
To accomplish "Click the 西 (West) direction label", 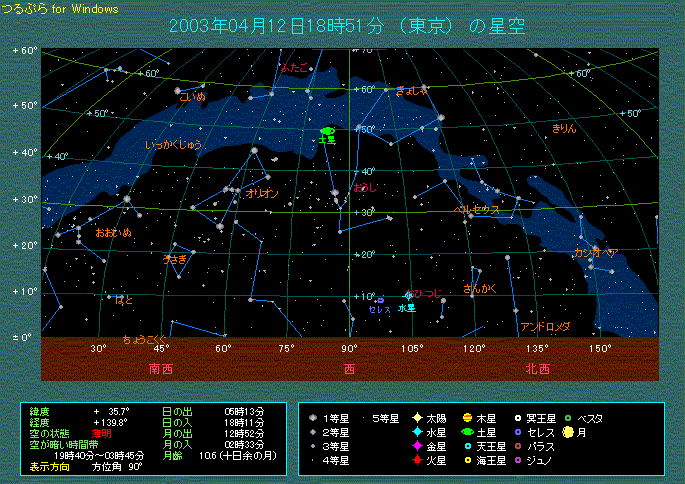I will pos(350,368).
